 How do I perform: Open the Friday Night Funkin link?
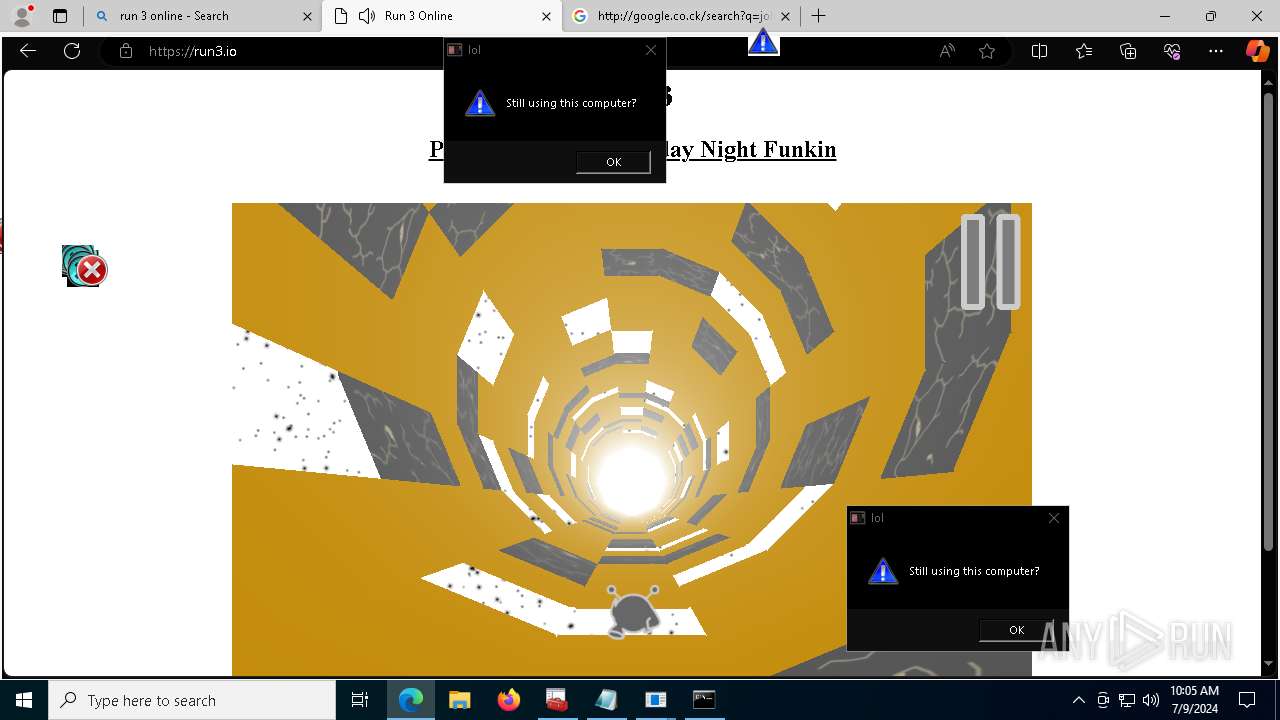750,149
